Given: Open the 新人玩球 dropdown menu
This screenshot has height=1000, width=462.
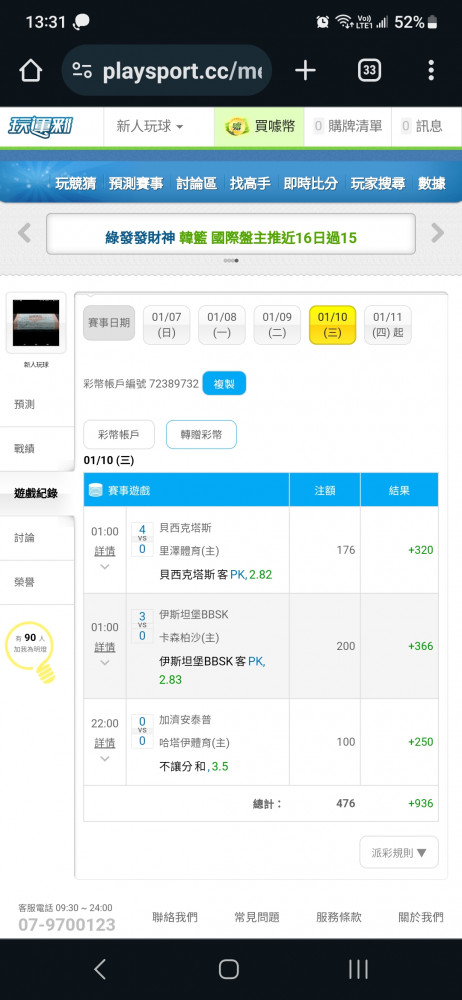Looking at the screenshot, I should (149, 126).
